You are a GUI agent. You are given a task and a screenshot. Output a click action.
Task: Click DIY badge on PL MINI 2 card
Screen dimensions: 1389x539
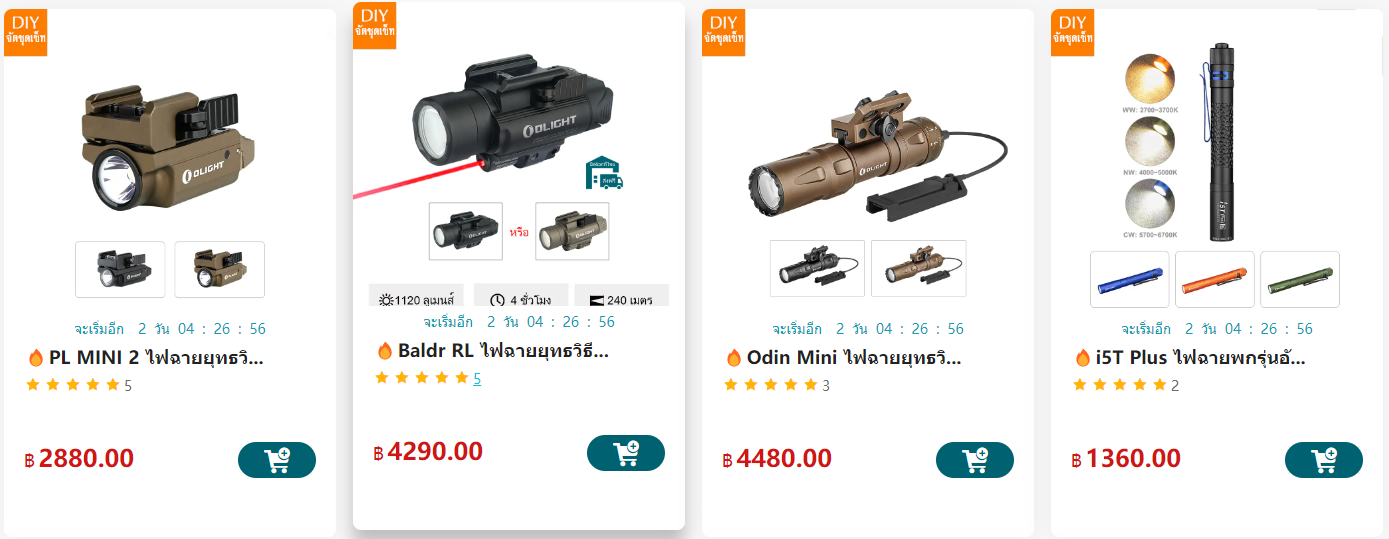tap(25, 32)
